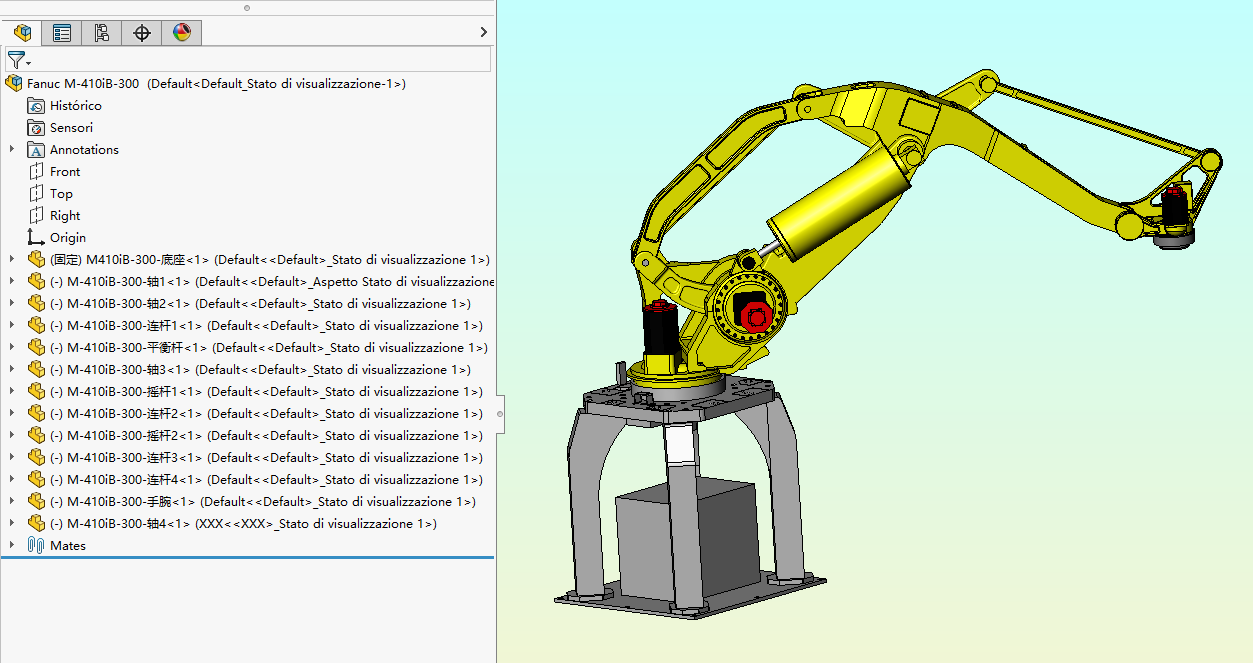This screenshot has width=1253, height=663.
Task: Select the M-410iB-300-手腕<1> row text
Action: pos(263,502)
